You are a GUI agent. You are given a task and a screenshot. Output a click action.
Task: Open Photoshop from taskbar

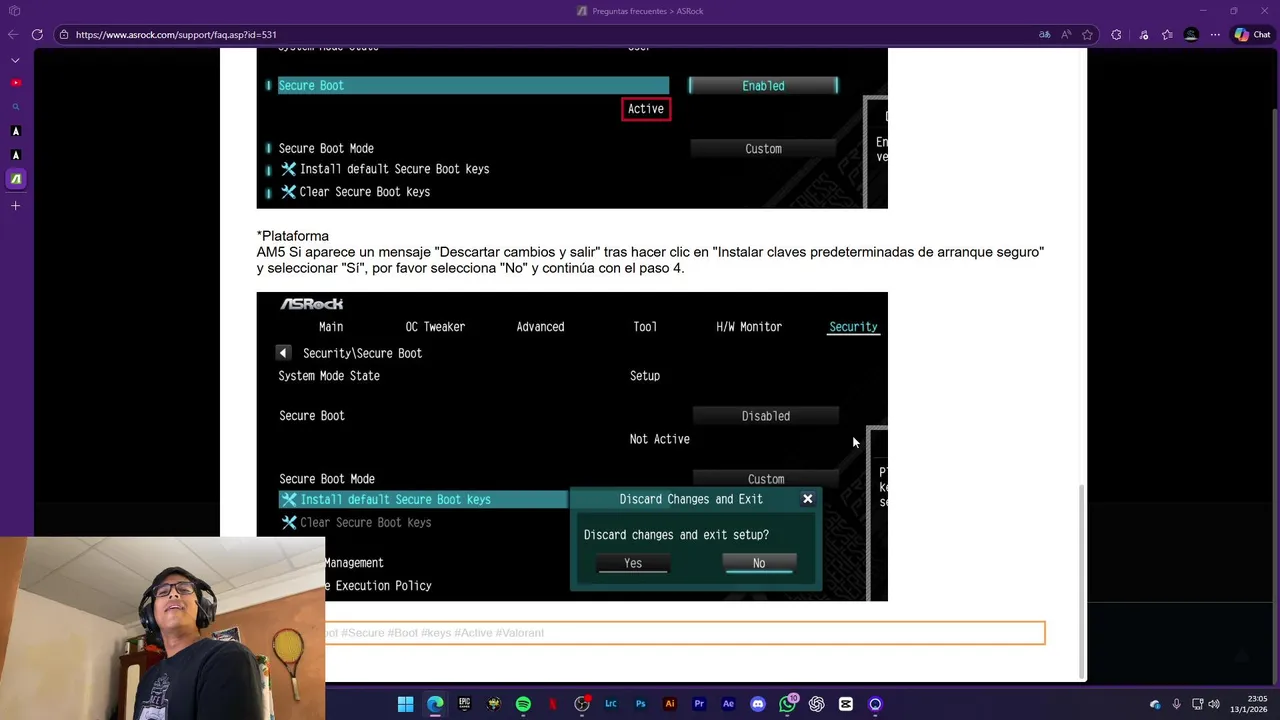(640, 704)
